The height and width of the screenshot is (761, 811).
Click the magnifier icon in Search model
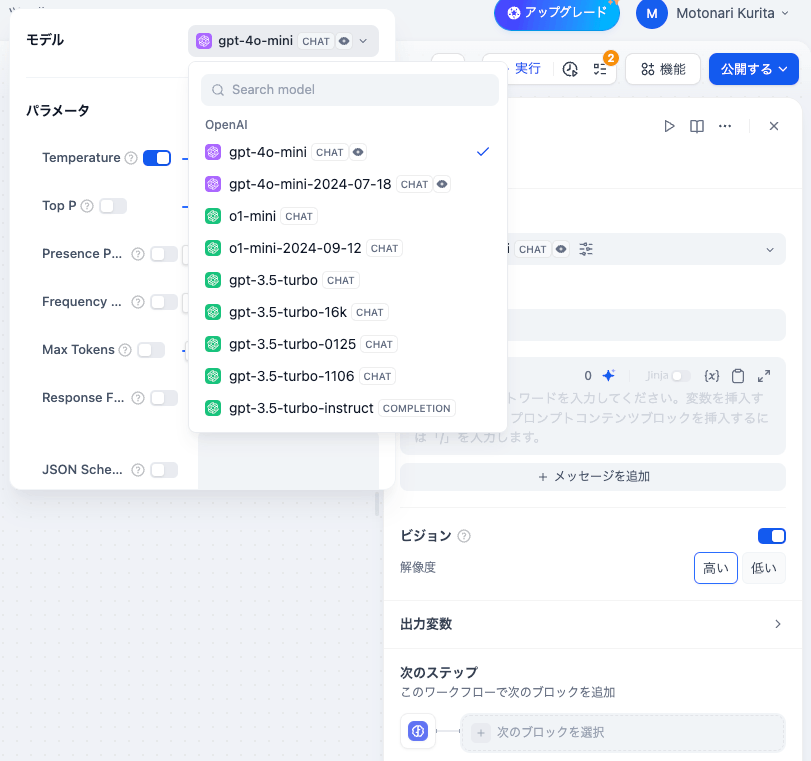pyautogui.click(x=218, y=90)
